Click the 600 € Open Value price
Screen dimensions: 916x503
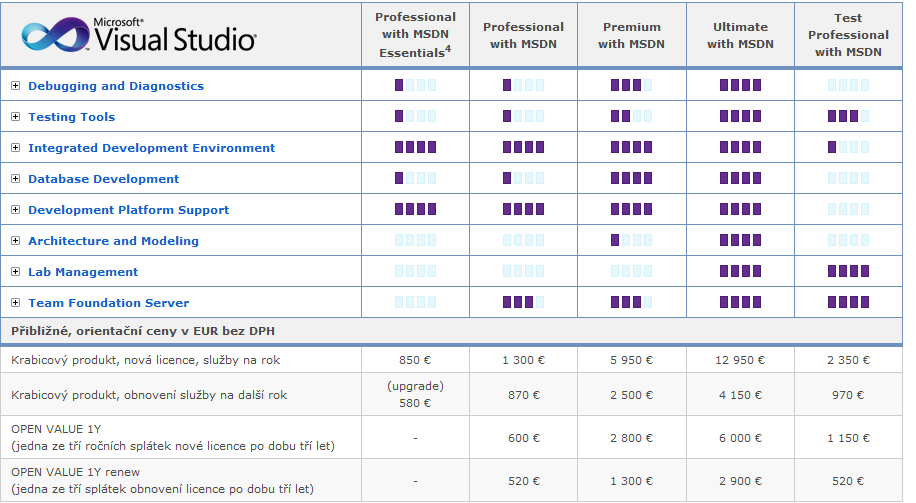[523, 438]
